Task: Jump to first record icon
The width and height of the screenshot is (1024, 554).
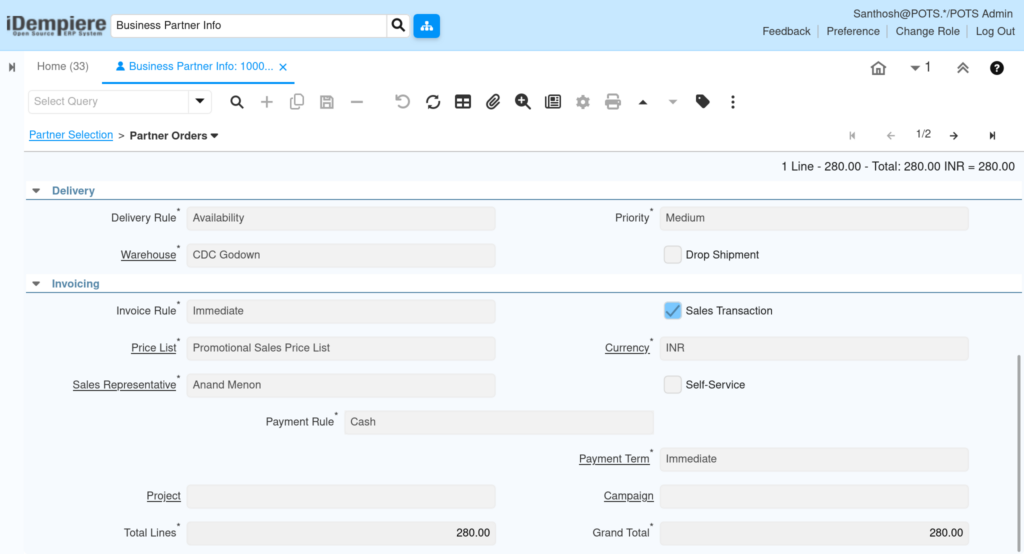Action: click(x=852, y=136)
